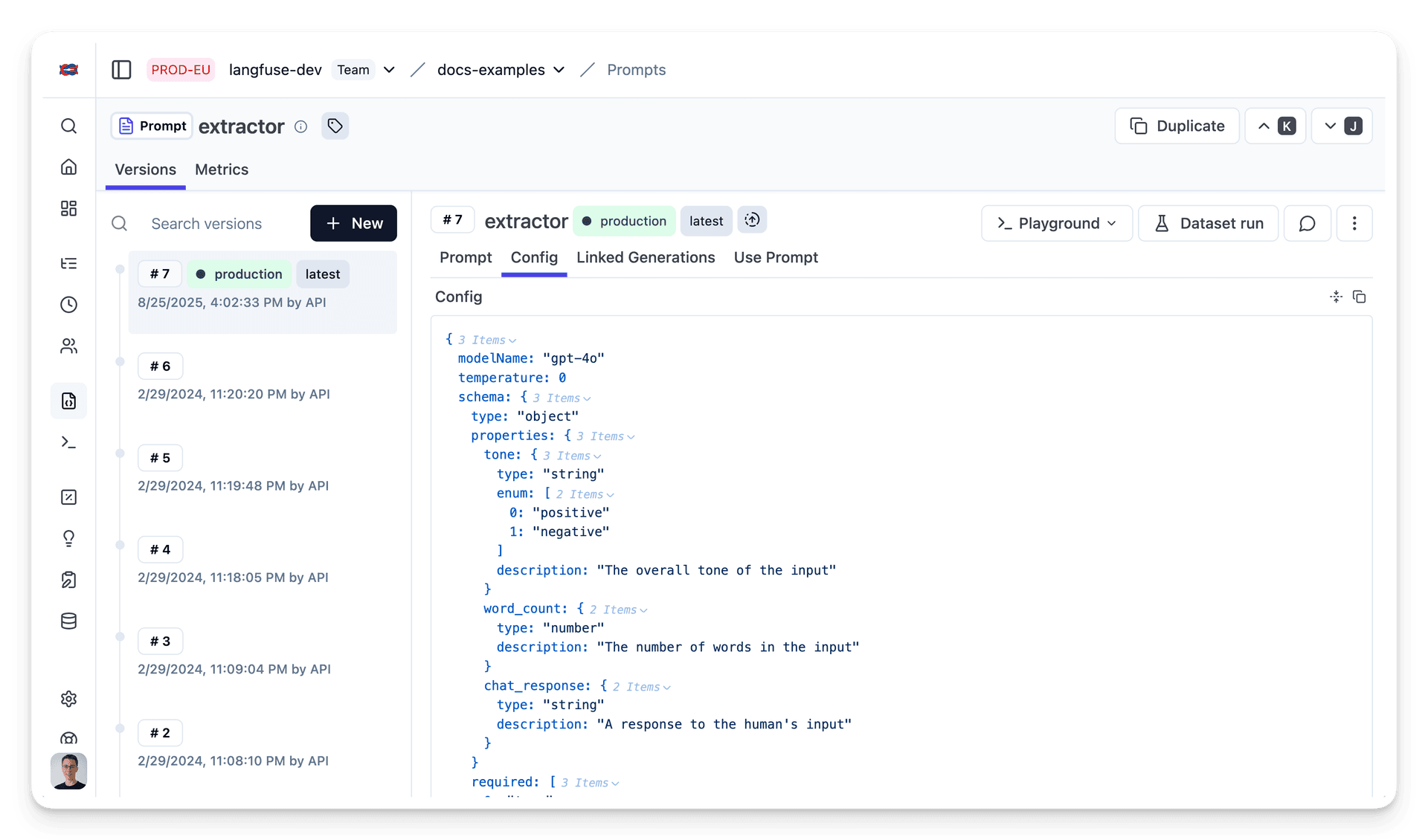Click the Search versions input field
Image resolution: width=1428 pixels, height=840 pixels.
click(207, 224)
